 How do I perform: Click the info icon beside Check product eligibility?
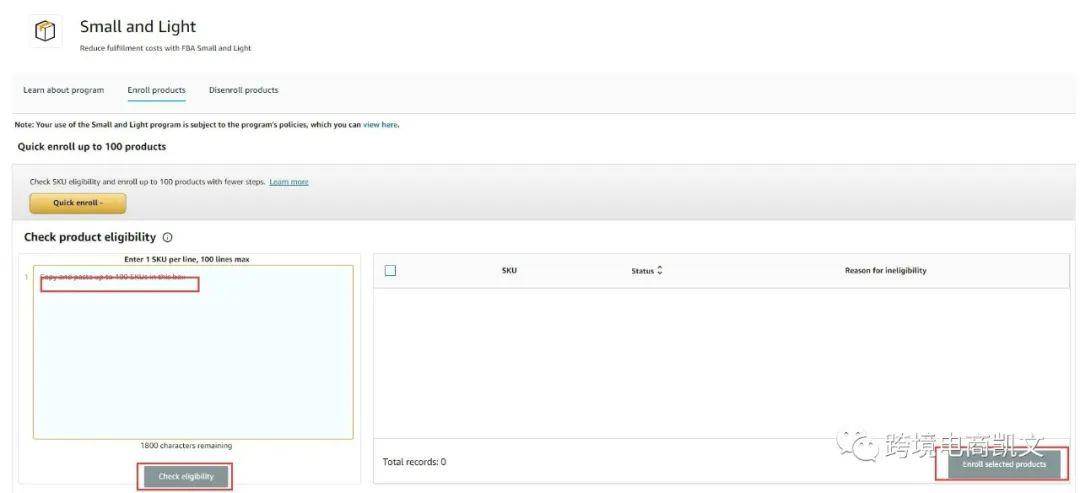coord(167,238)
